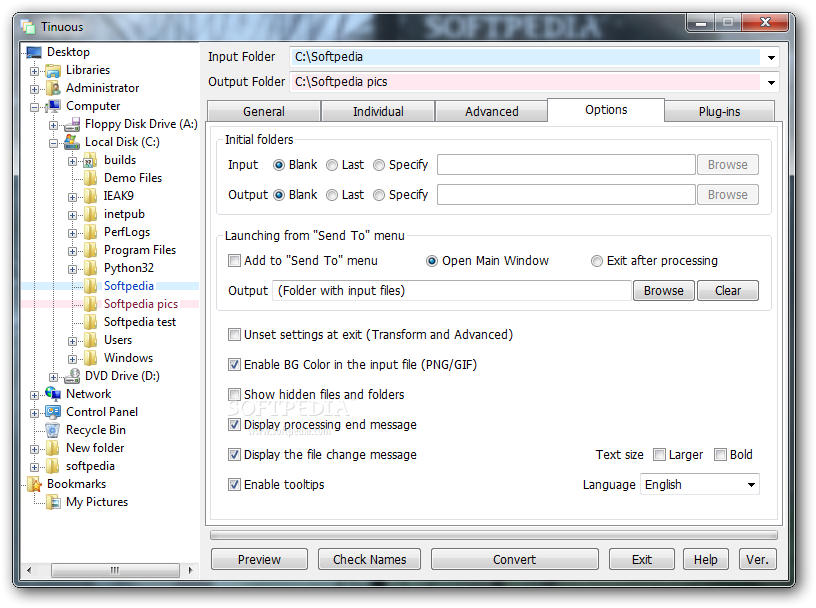Toggle Display processing end message

[x=234, y=425]
